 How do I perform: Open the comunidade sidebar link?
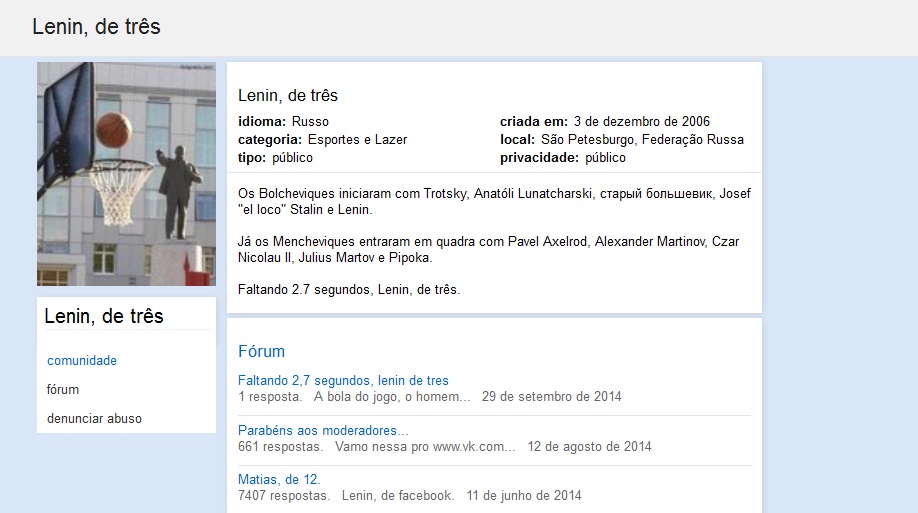[x=82, y=361]
